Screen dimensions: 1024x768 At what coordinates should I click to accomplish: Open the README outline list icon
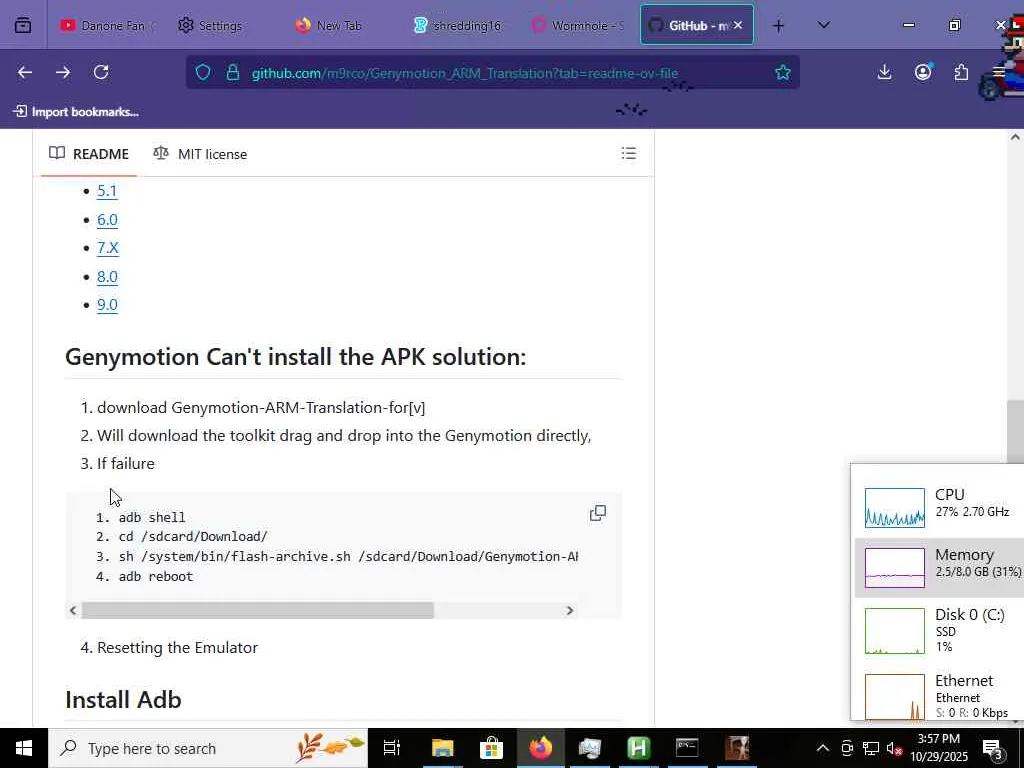tap(628, 153)
